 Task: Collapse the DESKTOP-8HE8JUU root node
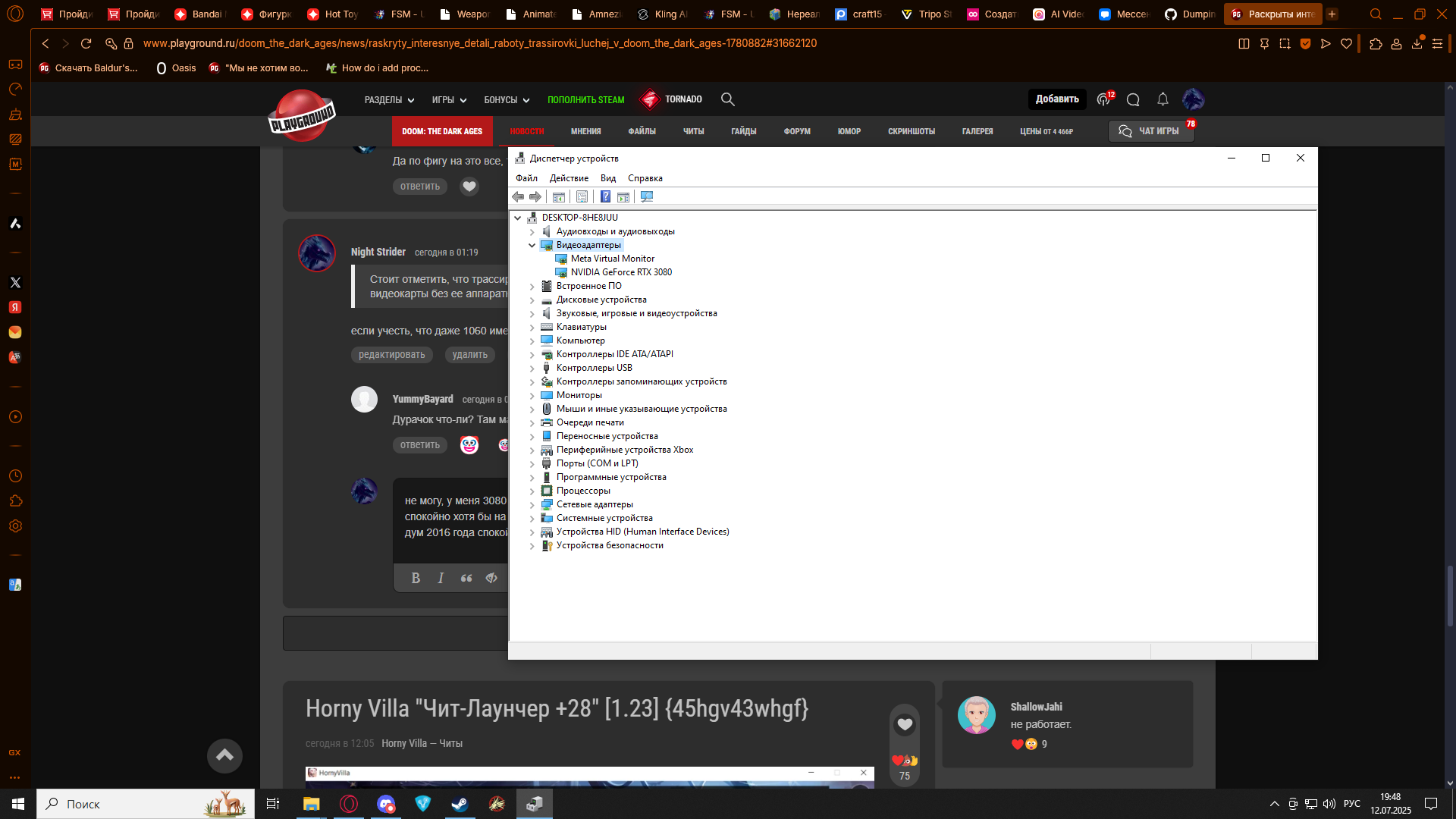click(x=518, y=218)
